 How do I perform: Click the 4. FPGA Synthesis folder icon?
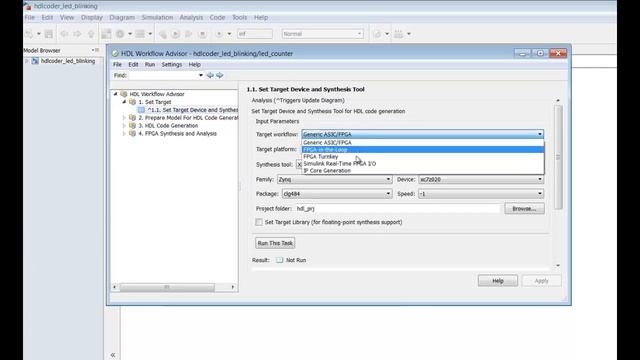click(132, 133)
